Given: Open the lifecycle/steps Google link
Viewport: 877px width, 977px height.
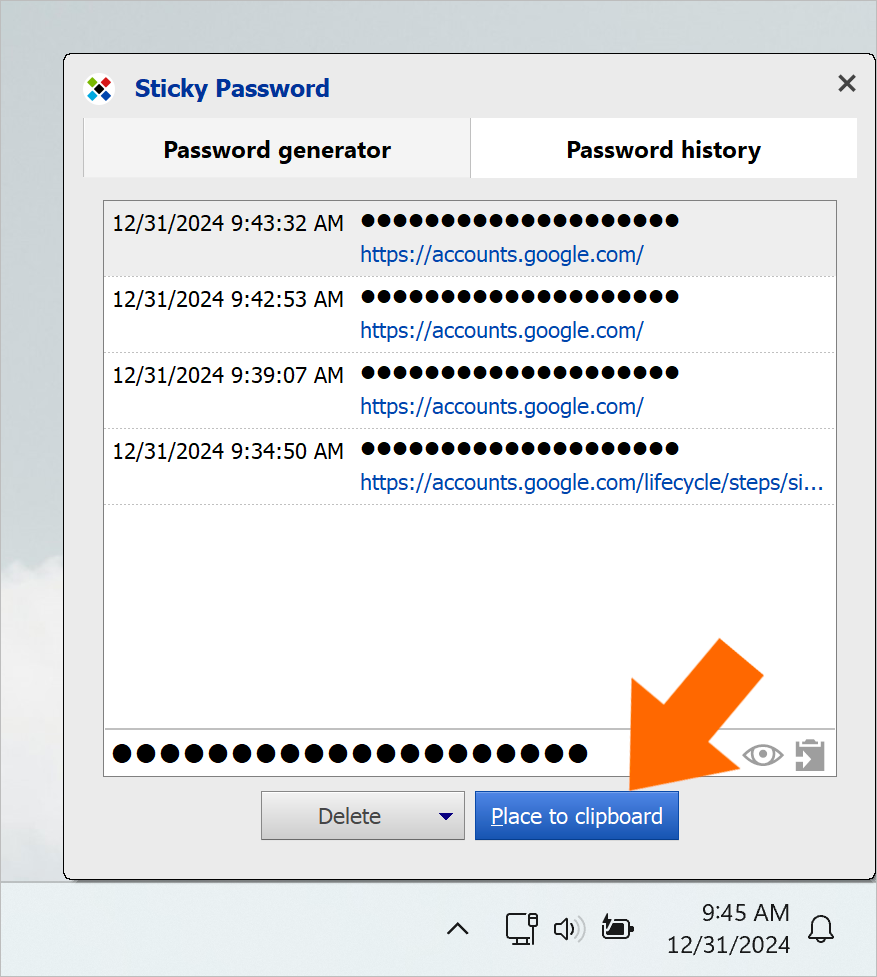Looking at the screenshot, I should coord(592,482).
